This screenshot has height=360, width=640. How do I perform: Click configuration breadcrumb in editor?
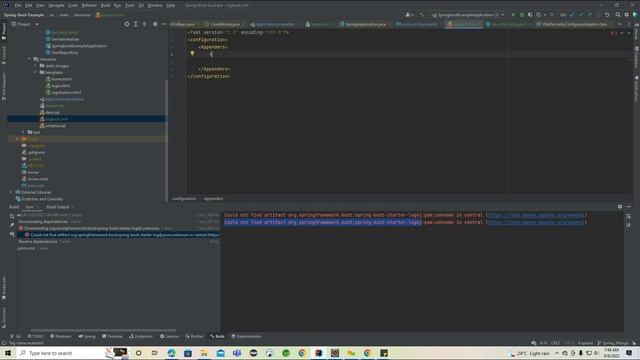click(184, 199)
